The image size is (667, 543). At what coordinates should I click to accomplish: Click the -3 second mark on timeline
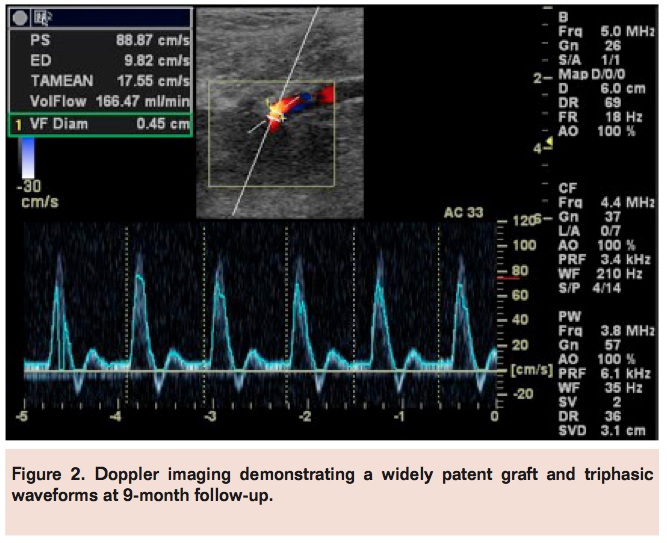pyautogui.click(x=210, y=415)
